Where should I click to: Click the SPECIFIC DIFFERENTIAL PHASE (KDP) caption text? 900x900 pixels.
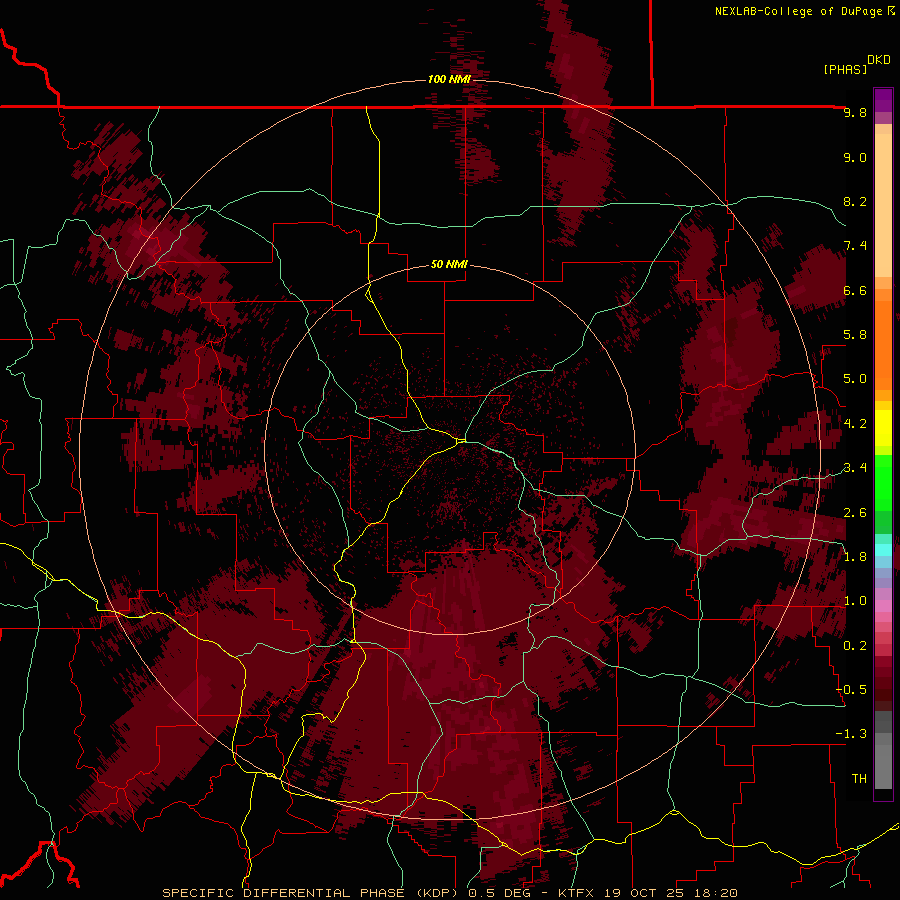coord(312,893)
